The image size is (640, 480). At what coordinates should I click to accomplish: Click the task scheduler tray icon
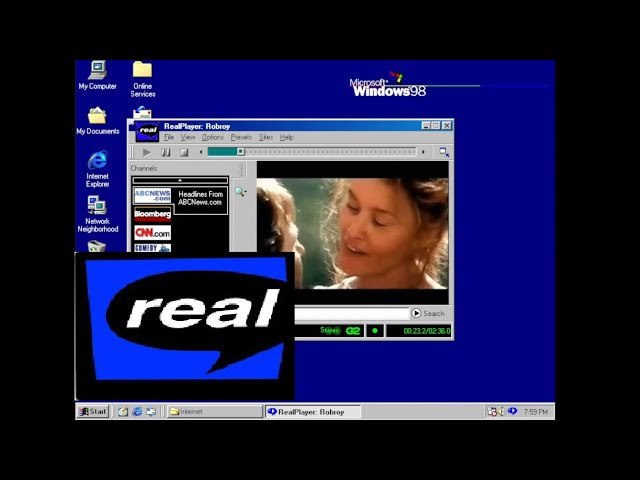492,412
